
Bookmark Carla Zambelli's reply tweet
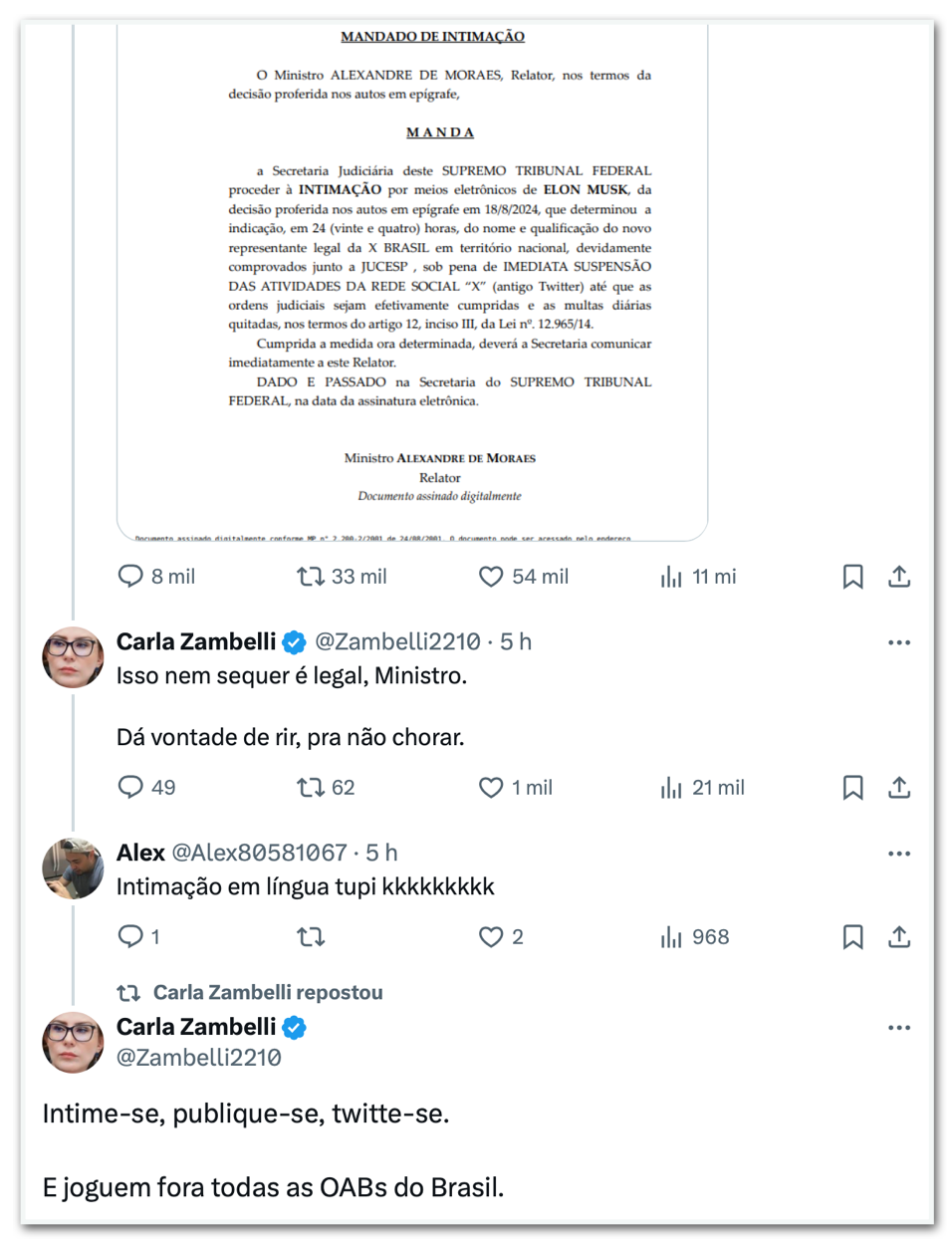(852, 788)
